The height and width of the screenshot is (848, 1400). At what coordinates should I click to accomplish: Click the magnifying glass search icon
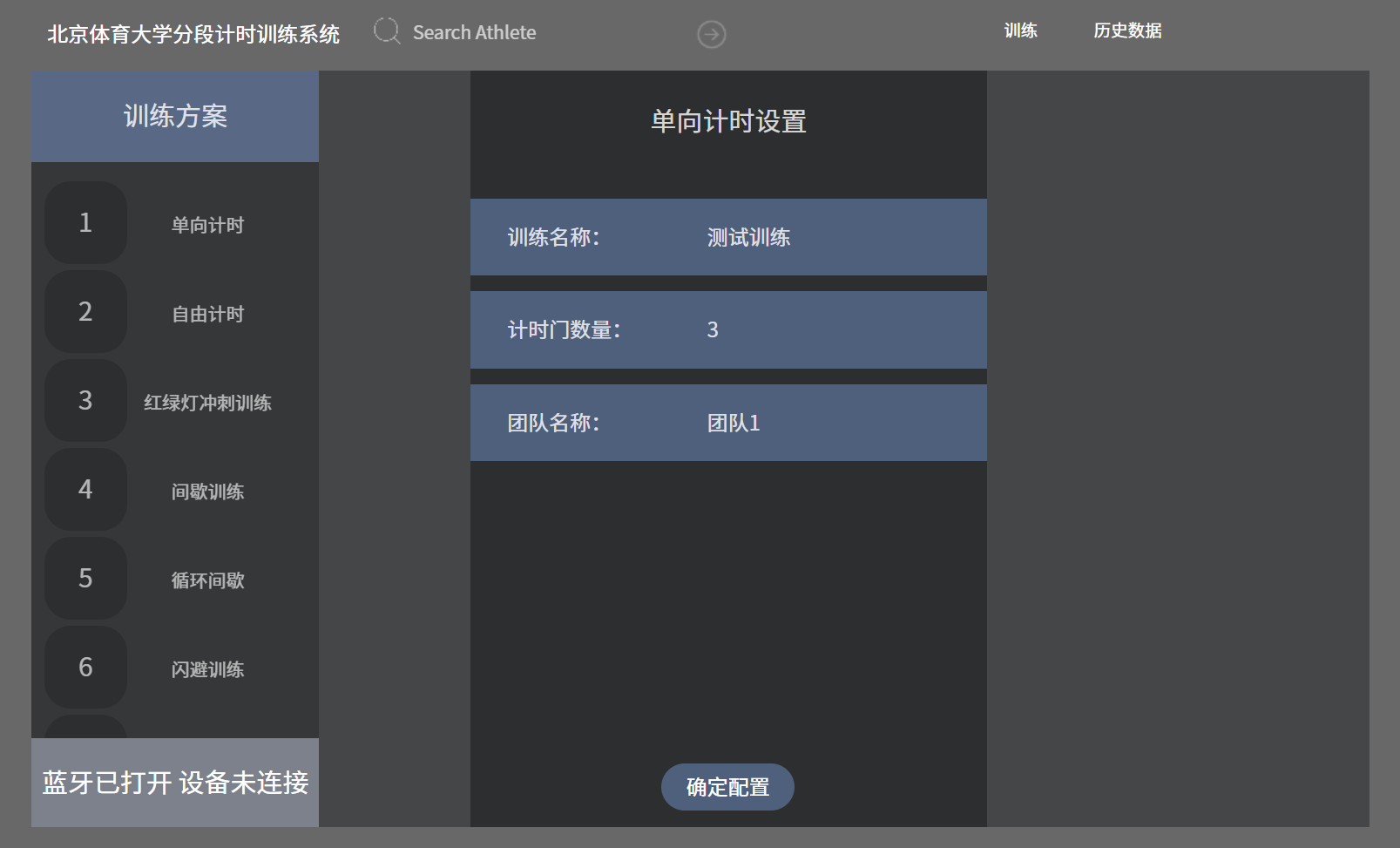click(x=386, y=31)
